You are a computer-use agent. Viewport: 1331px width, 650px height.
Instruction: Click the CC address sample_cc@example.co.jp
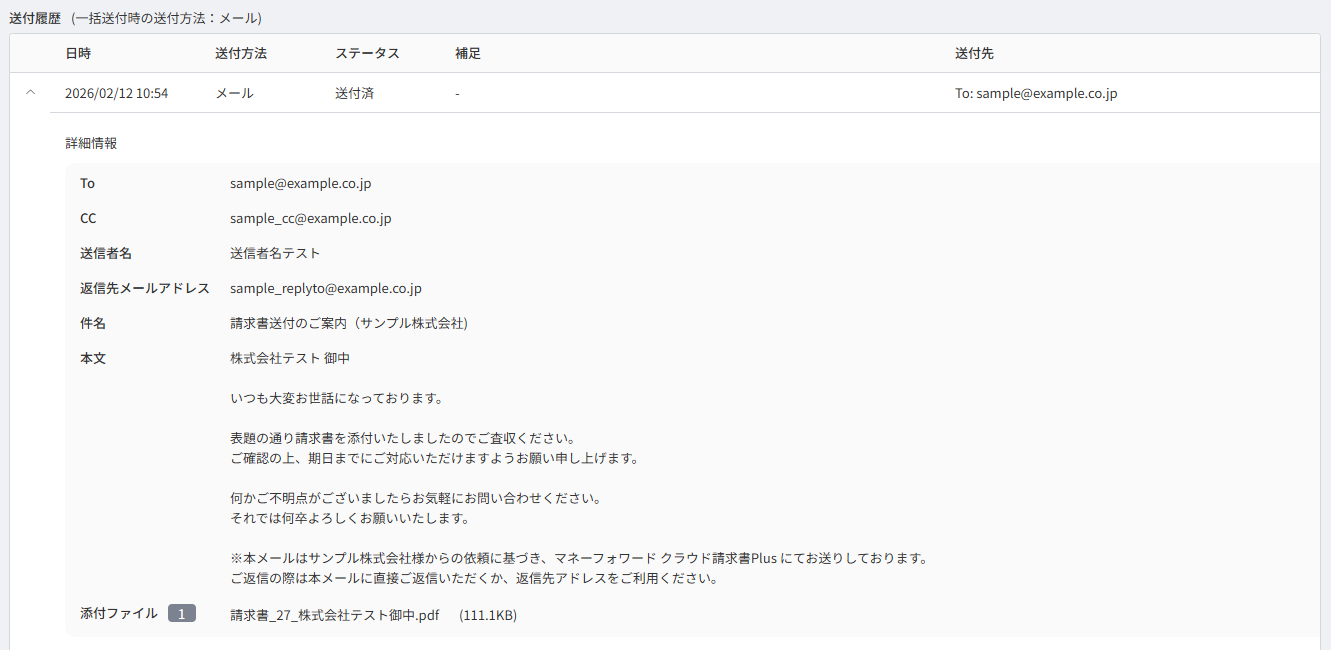pos(310,218)
